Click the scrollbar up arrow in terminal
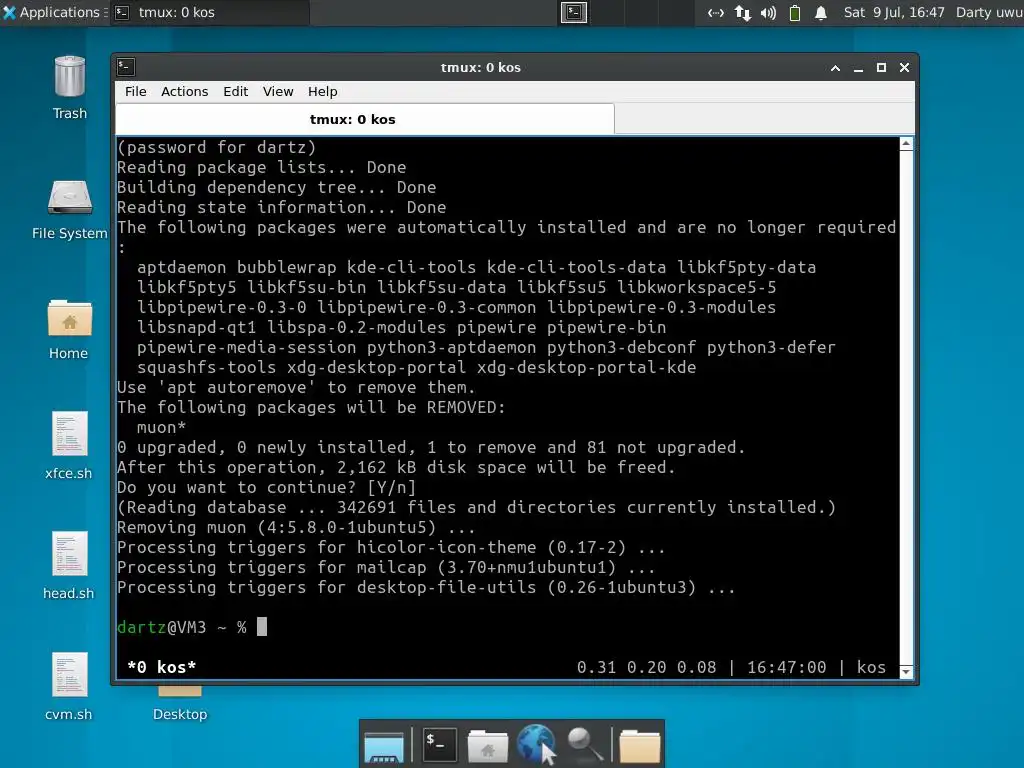This screenshot has height=768, width=1024. pos(906,144)
